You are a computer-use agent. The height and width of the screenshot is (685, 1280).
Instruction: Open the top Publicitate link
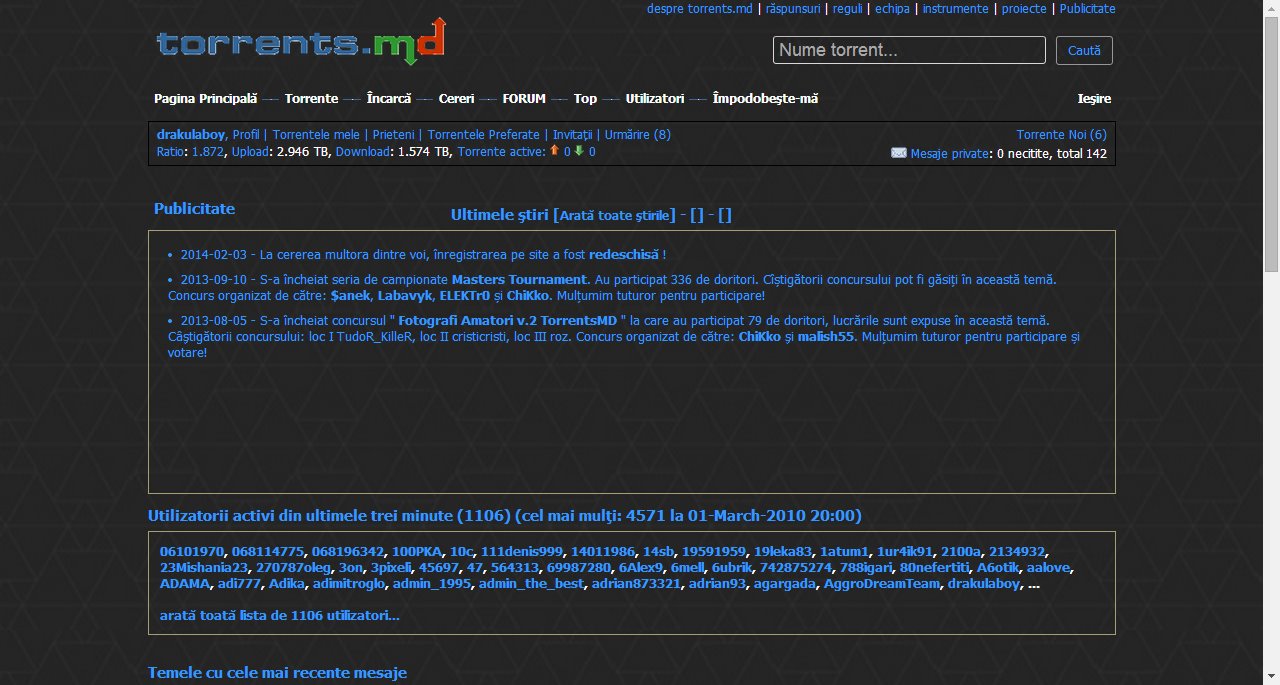click(x=1087, y=9)
